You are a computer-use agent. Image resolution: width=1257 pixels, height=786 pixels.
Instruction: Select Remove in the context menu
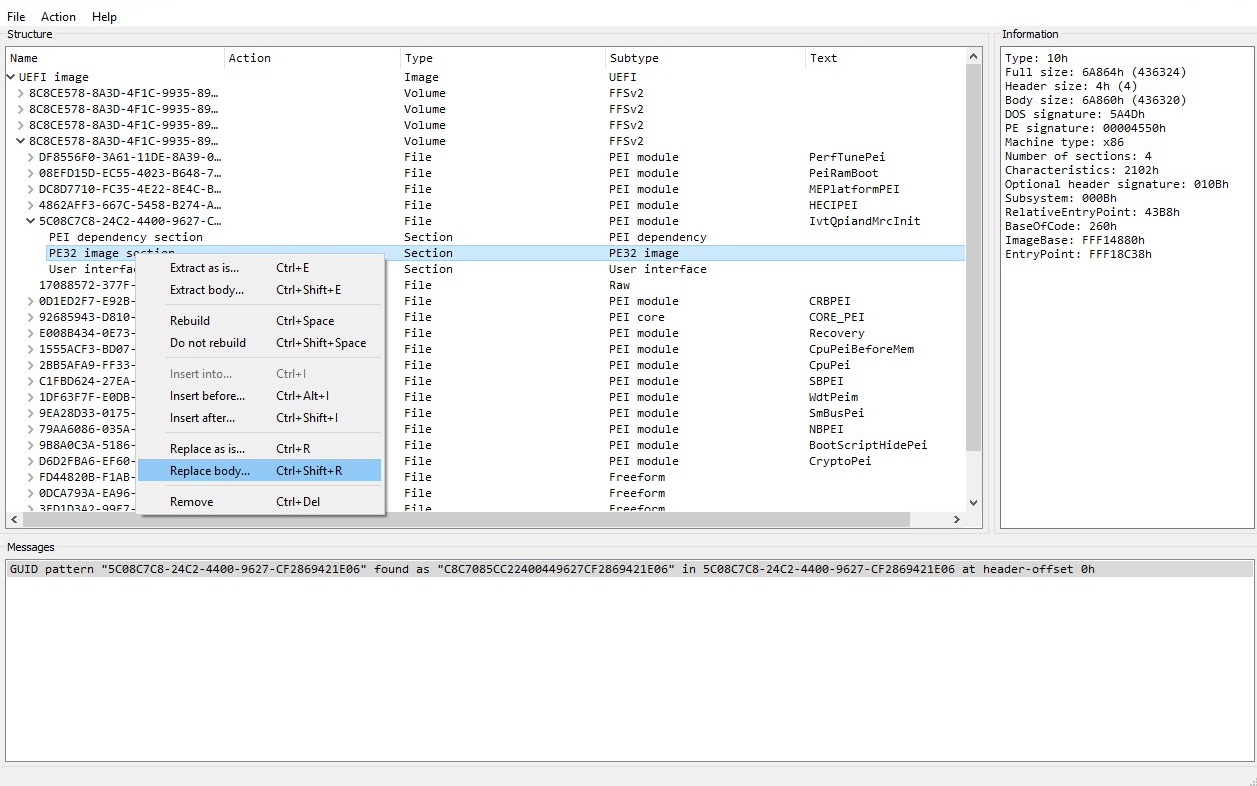[260, 502]
